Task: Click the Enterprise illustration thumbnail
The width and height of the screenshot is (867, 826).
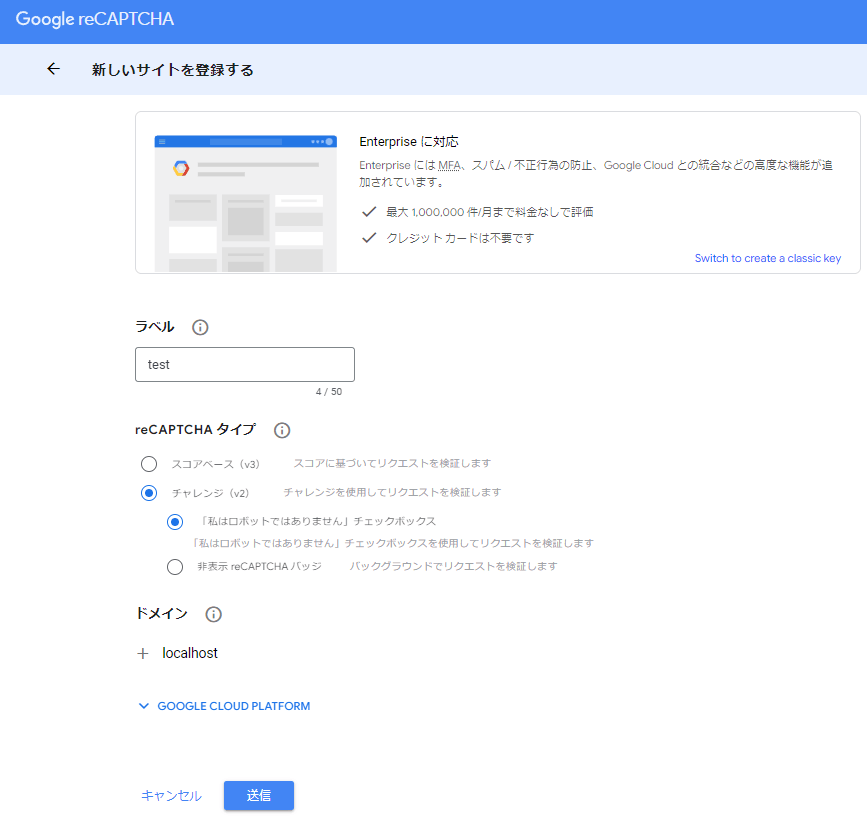Action: 246,203
